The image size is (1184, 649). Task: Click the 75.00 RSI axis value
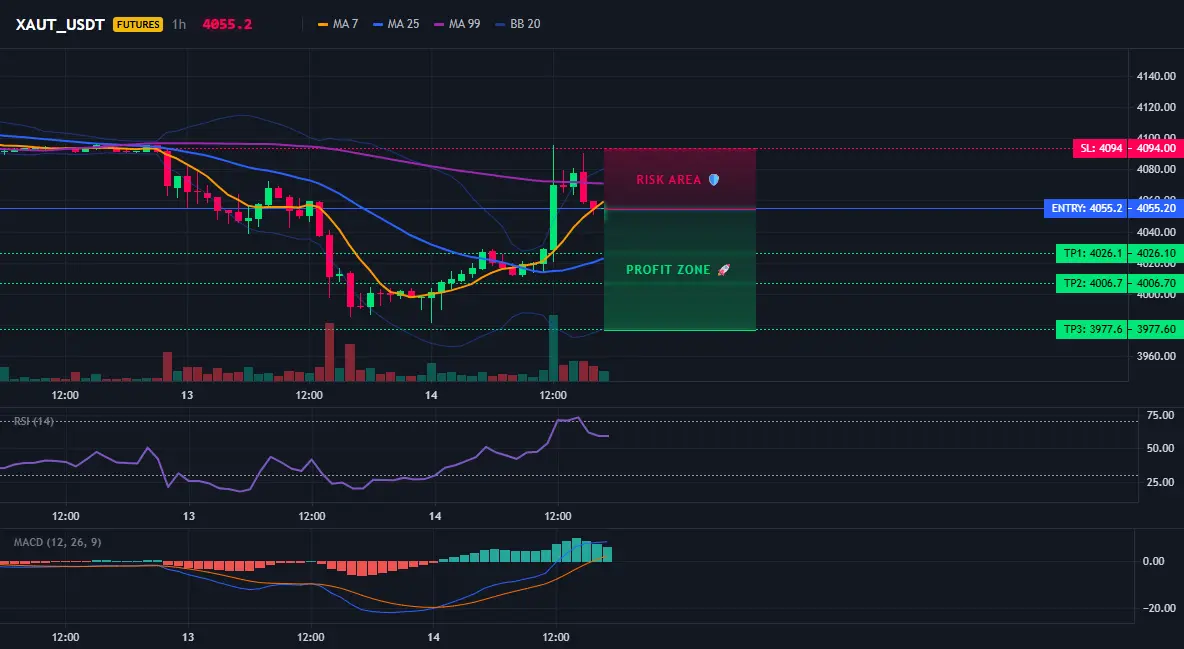[x=1160, y=415]
